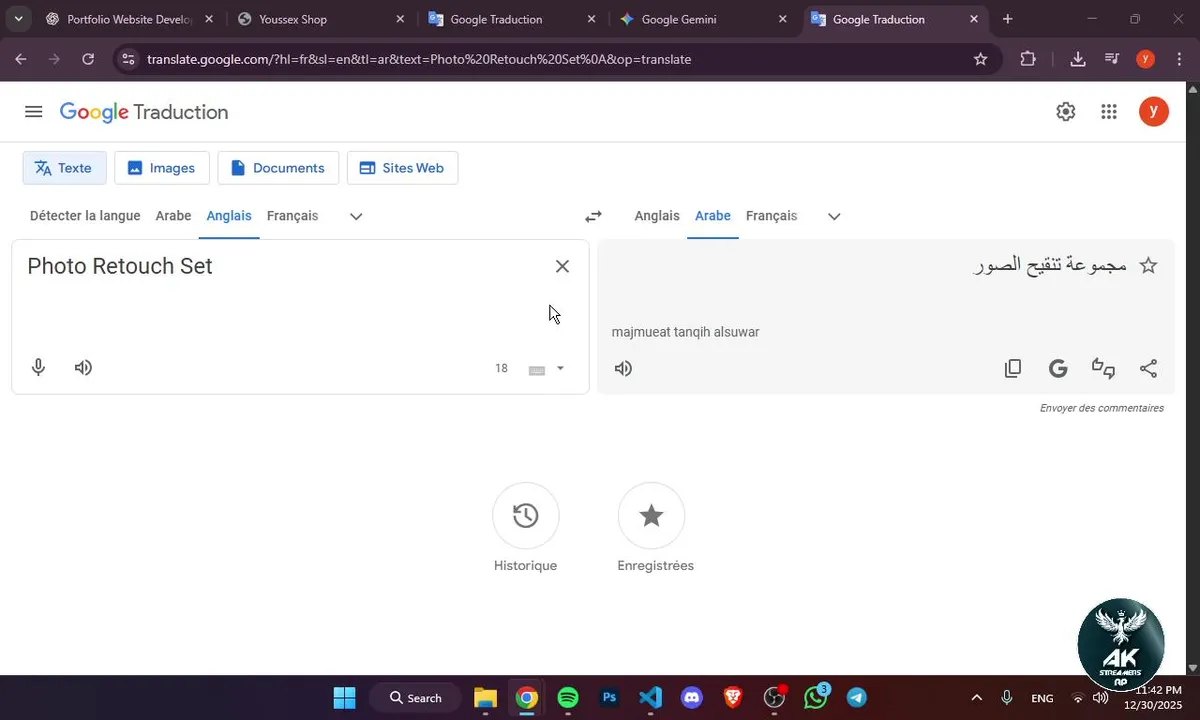Choose Français as source language
1200x720 pixels.
pyautogui.click(x=292, y=216)
